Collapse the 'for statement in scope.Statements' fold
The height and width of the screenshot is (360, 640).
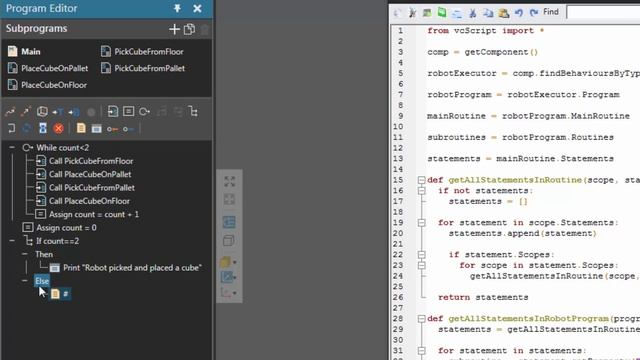click(422, 222)
